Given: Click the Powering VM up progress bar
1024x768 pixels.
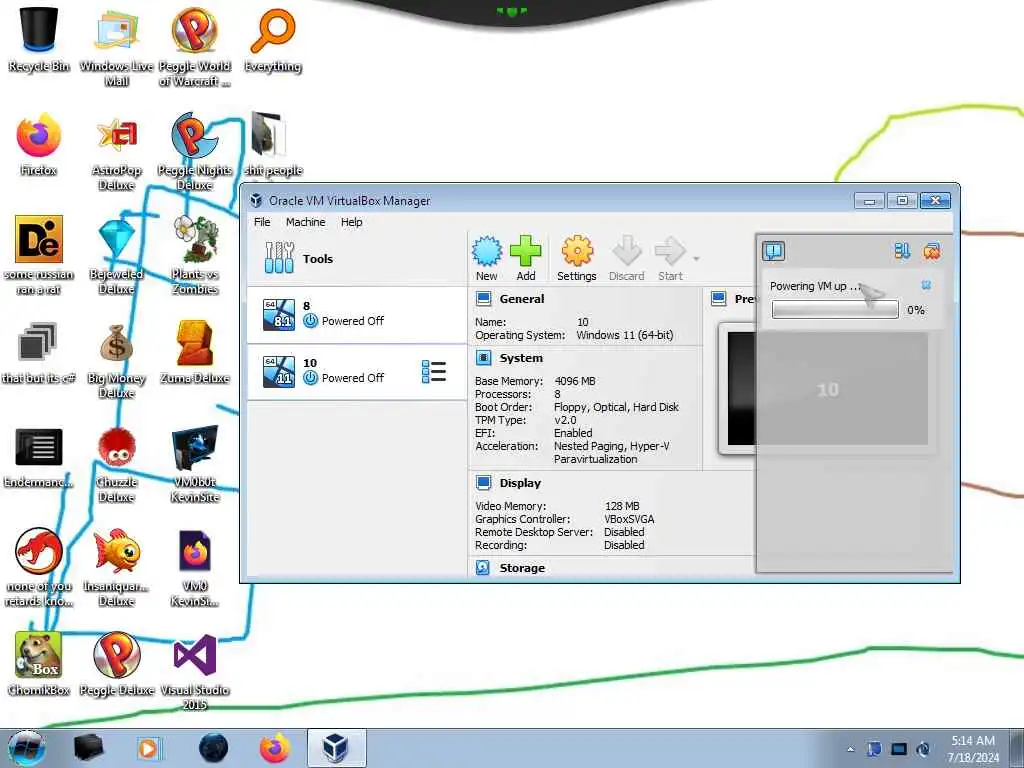Looking at the screenshot, I should (835, 310).
